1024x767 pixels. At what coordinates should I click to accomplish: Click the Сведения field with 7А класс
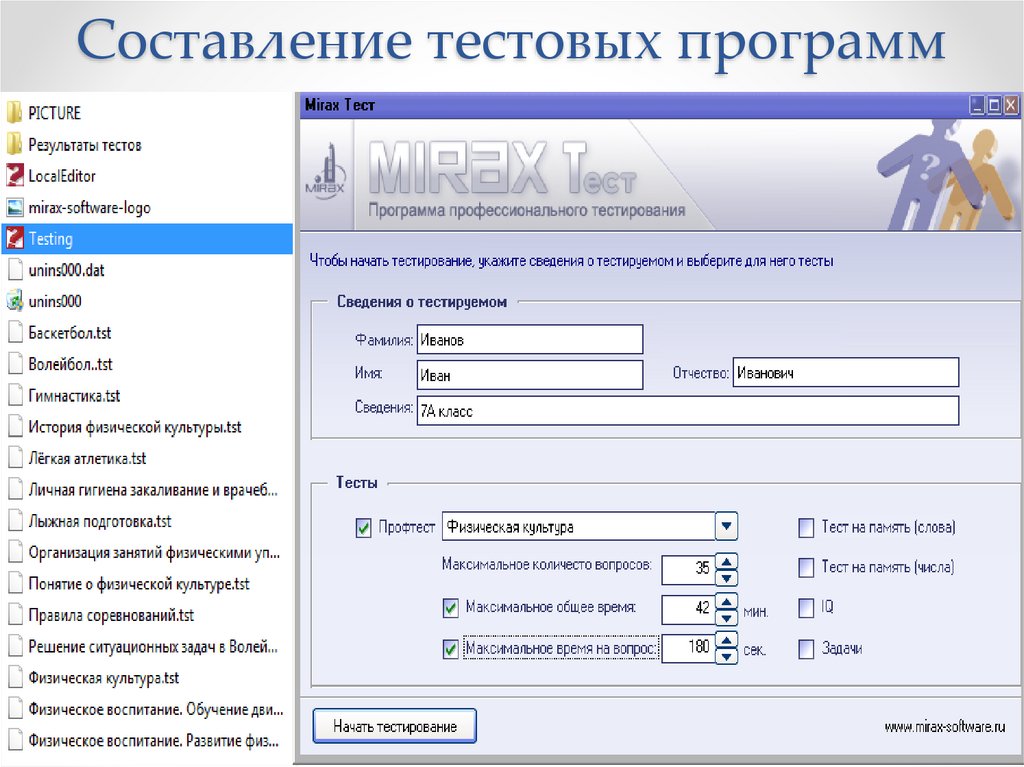(x=688, y=411)
